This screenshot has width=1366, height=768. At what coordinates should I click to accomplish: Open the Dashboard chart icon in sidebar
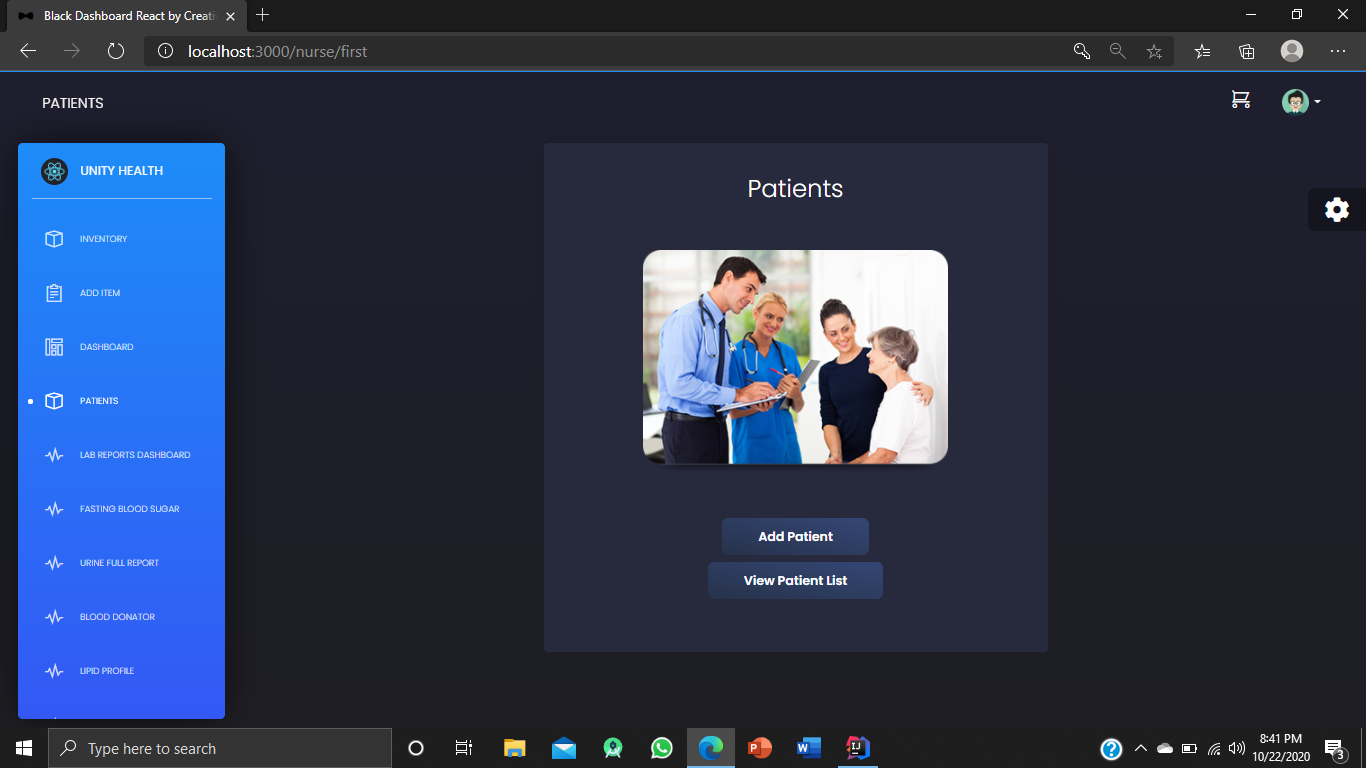(54, 347)
